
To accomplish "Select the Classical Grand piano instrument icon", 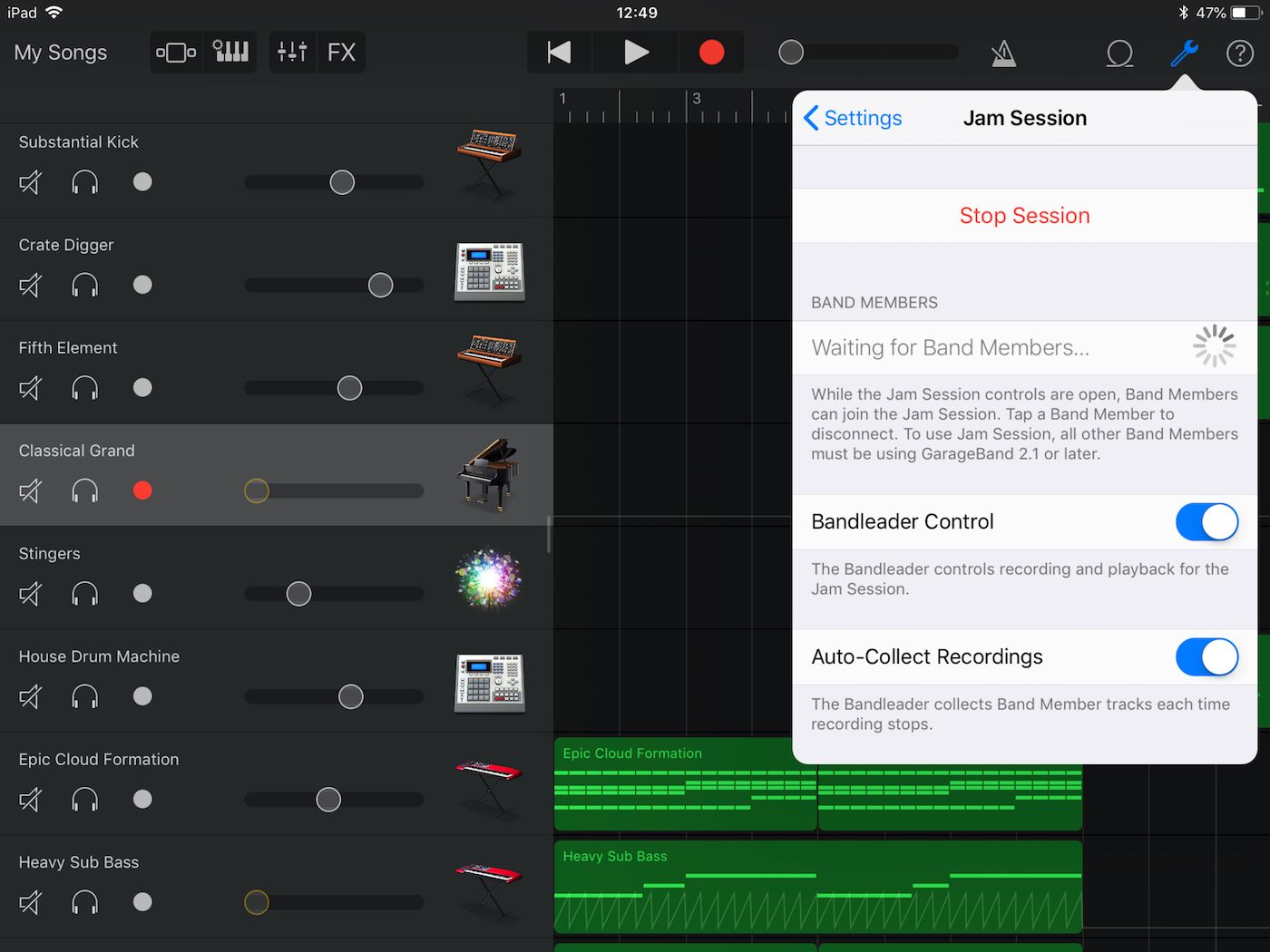I will 489,475.
